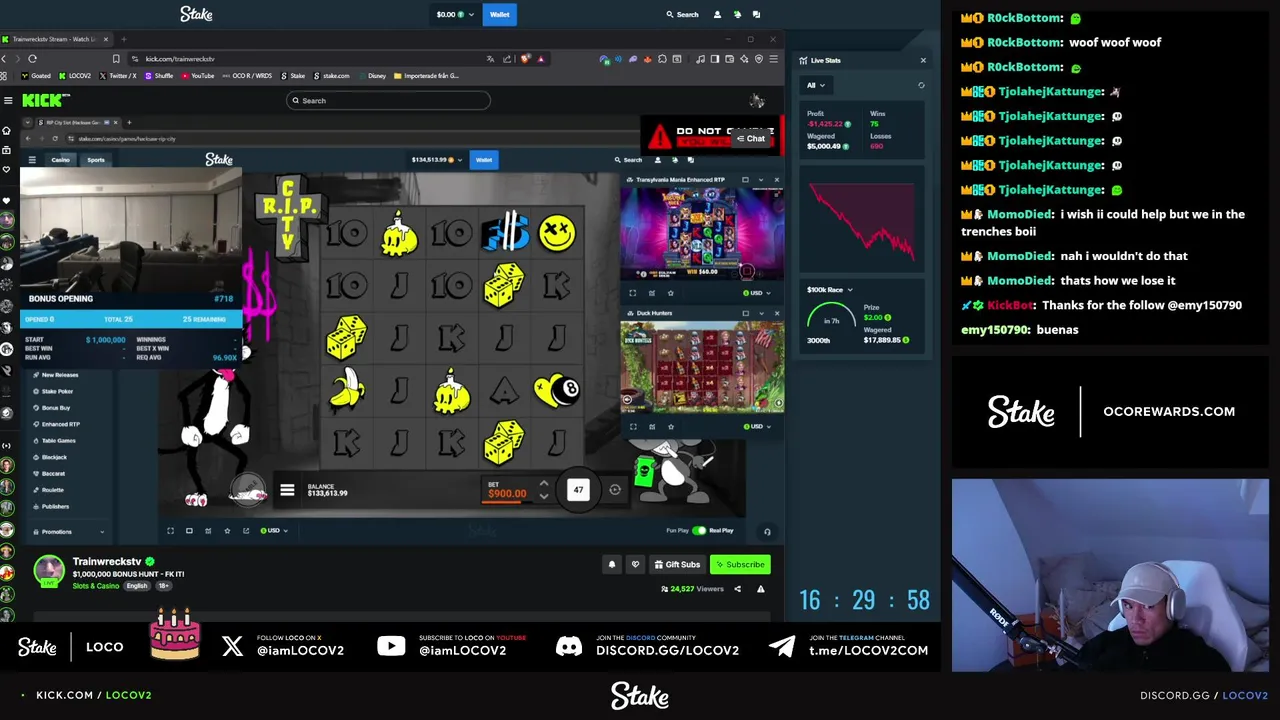1280x720 pixels.
Task: Open the Chat panel button
Action: [750, 139]
